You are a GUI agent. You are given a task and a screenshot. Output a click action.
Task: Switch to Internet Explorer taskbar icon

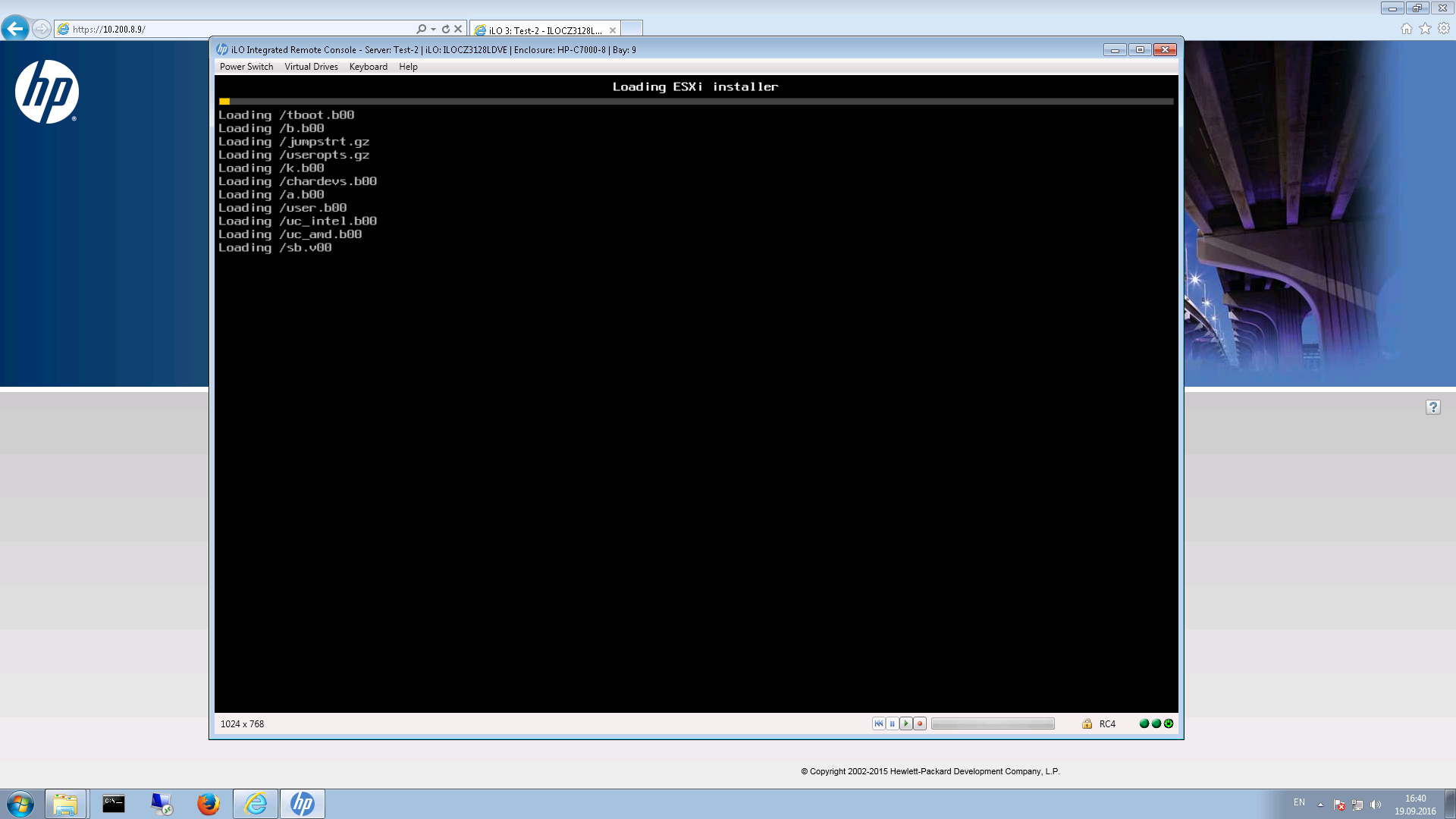tap(256, 804)
